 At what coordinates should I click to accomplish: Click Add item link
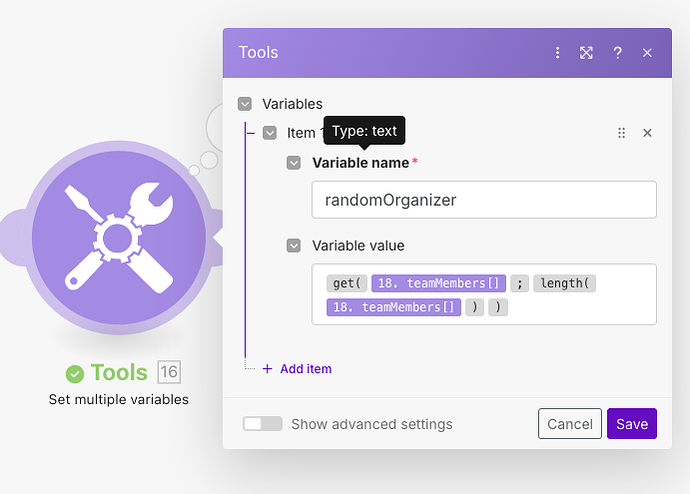pyautogui.click(x=297, y=369)
